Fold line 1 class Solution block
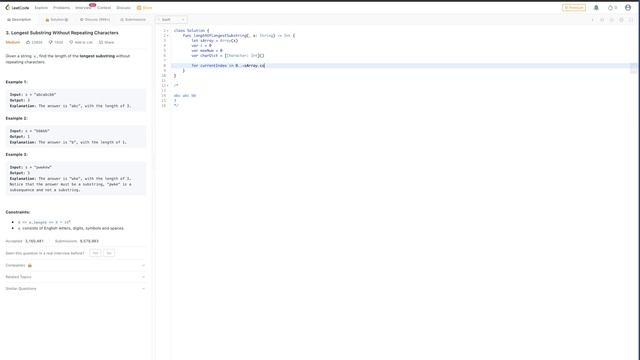The height and width of the screenshot is (360, 640). (168, 31)
